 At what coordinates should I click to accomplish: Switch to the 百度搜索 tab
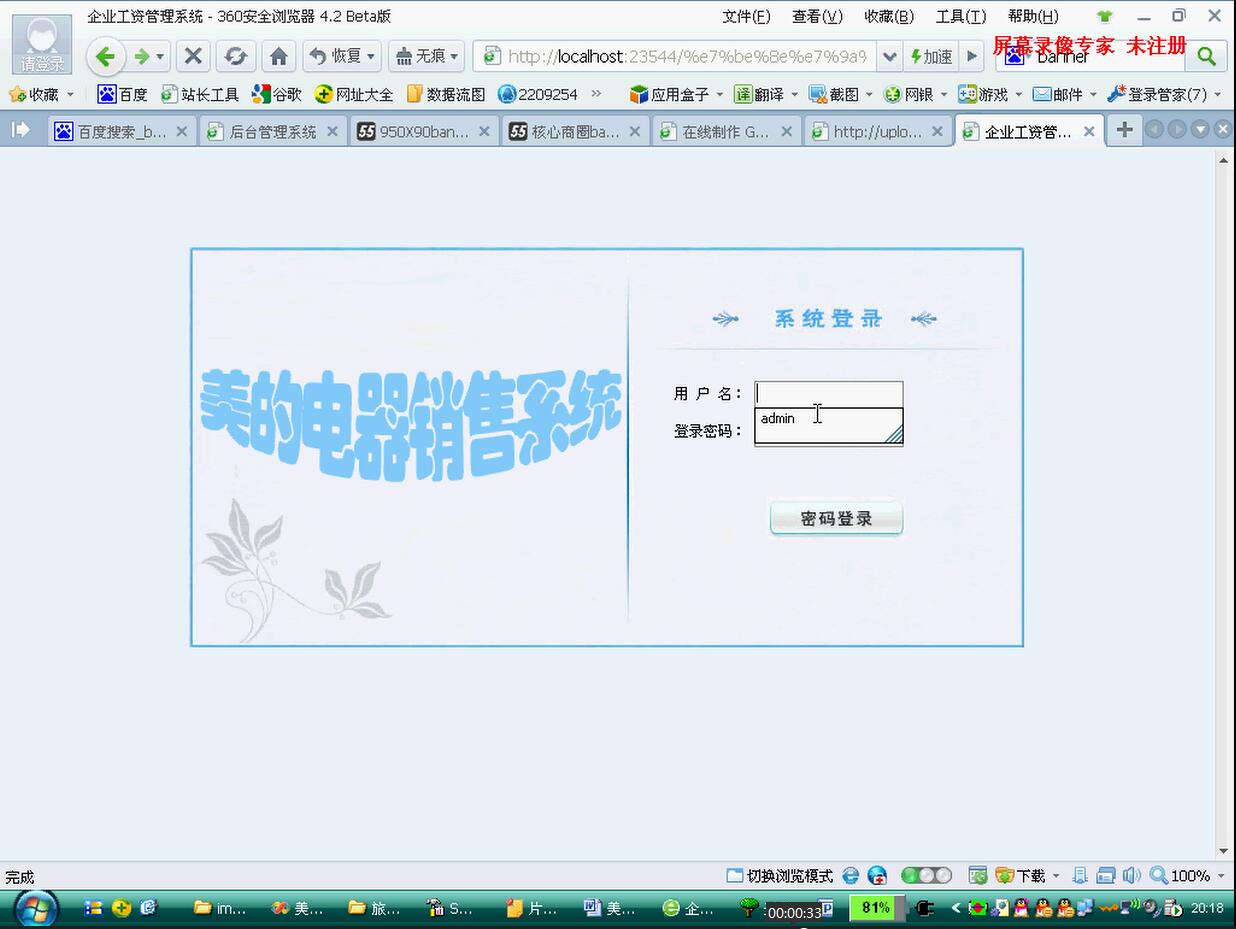point(120,131)
